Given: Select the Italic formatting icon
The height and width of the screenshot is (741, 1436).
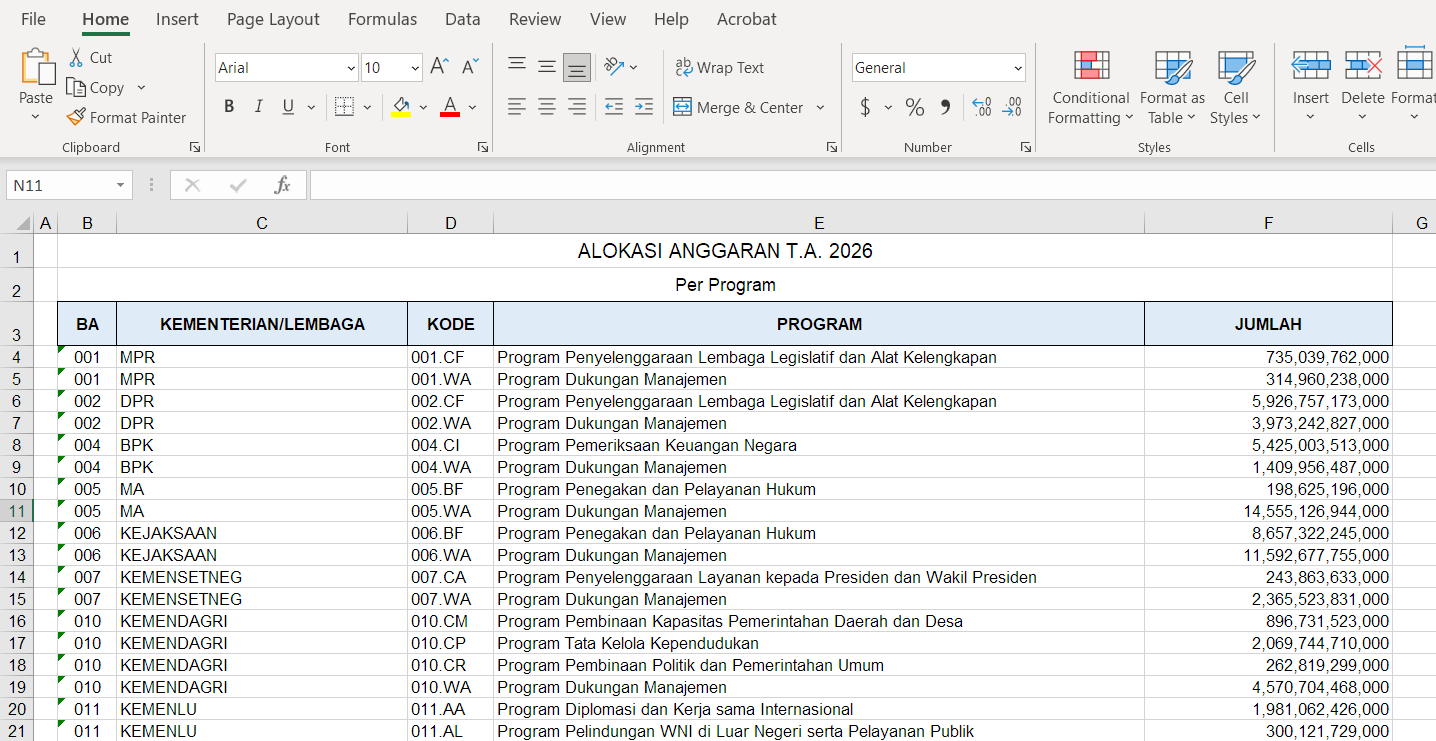Looking at the screenshot, I should (258, 106).
